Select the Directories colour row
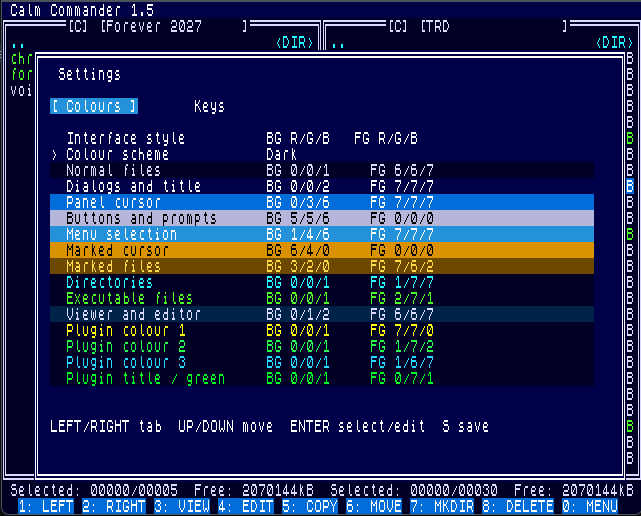Viewport: 641px width, 516px height. (322, 282)
